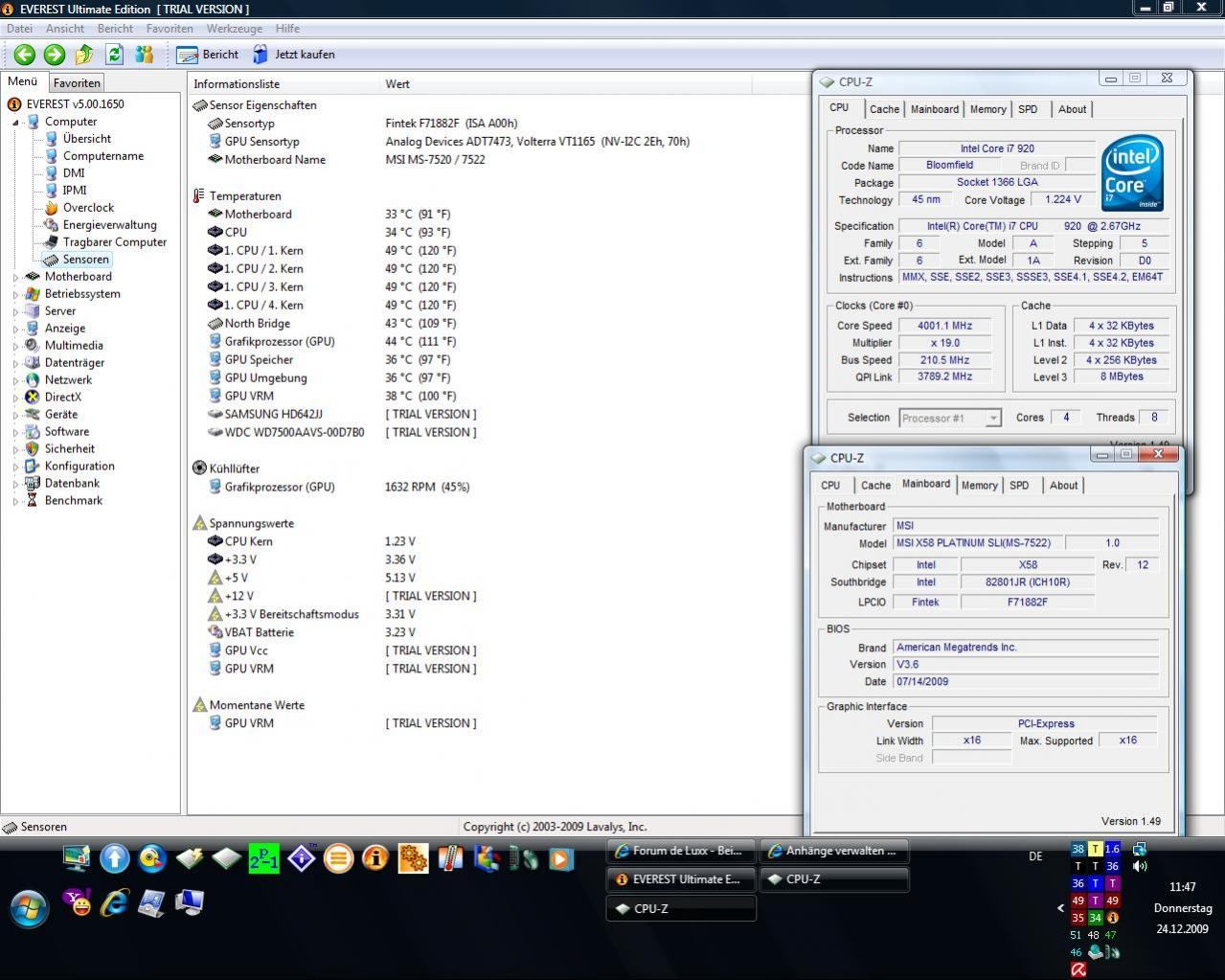This screenshot has width=1225, height=980.
Task: Open the Cache tab in the CPU-Z CPU window
Action: (884, 109)
